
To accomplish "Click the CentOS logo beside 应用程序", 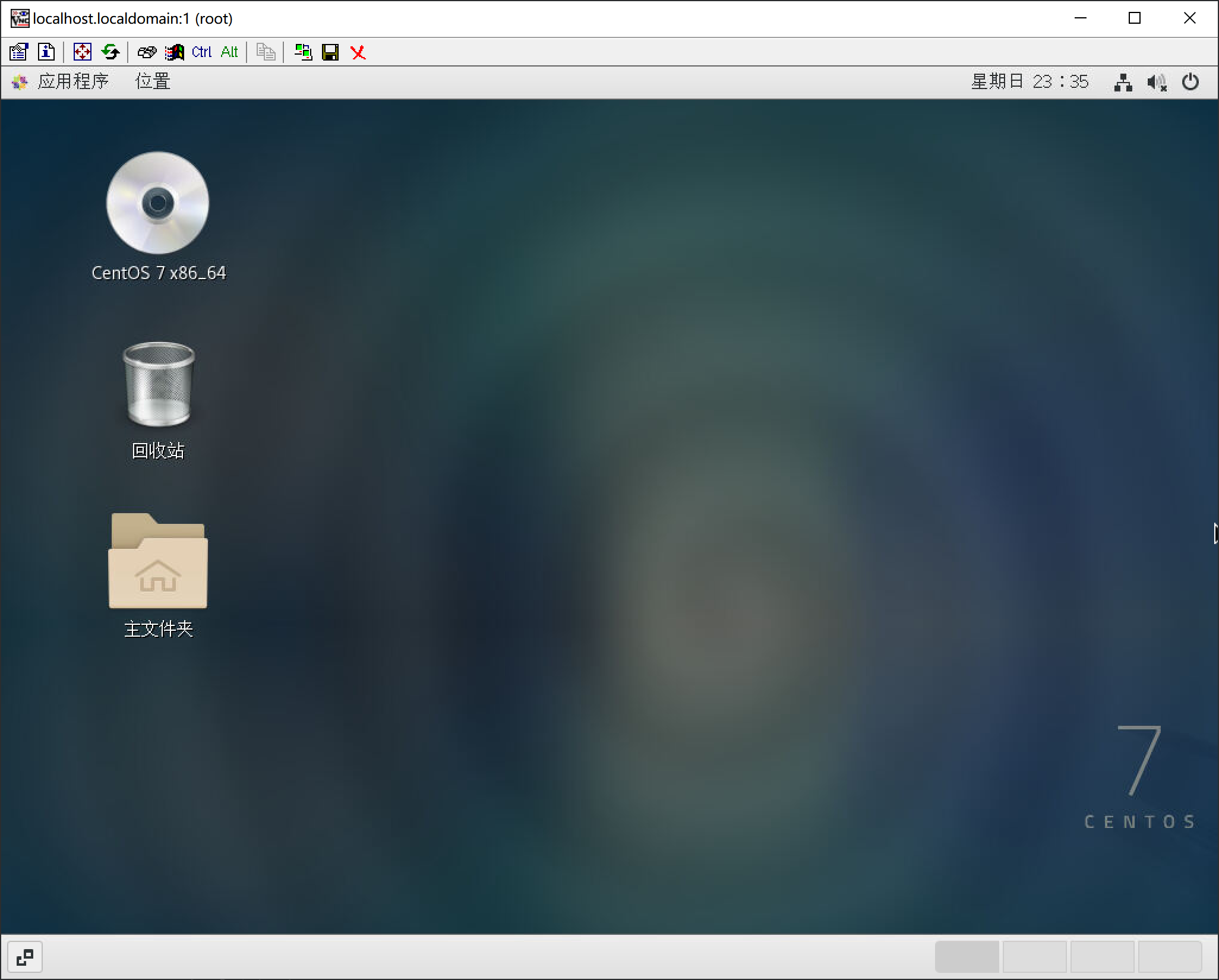I will pyautogui.click(x=20, y=82).
